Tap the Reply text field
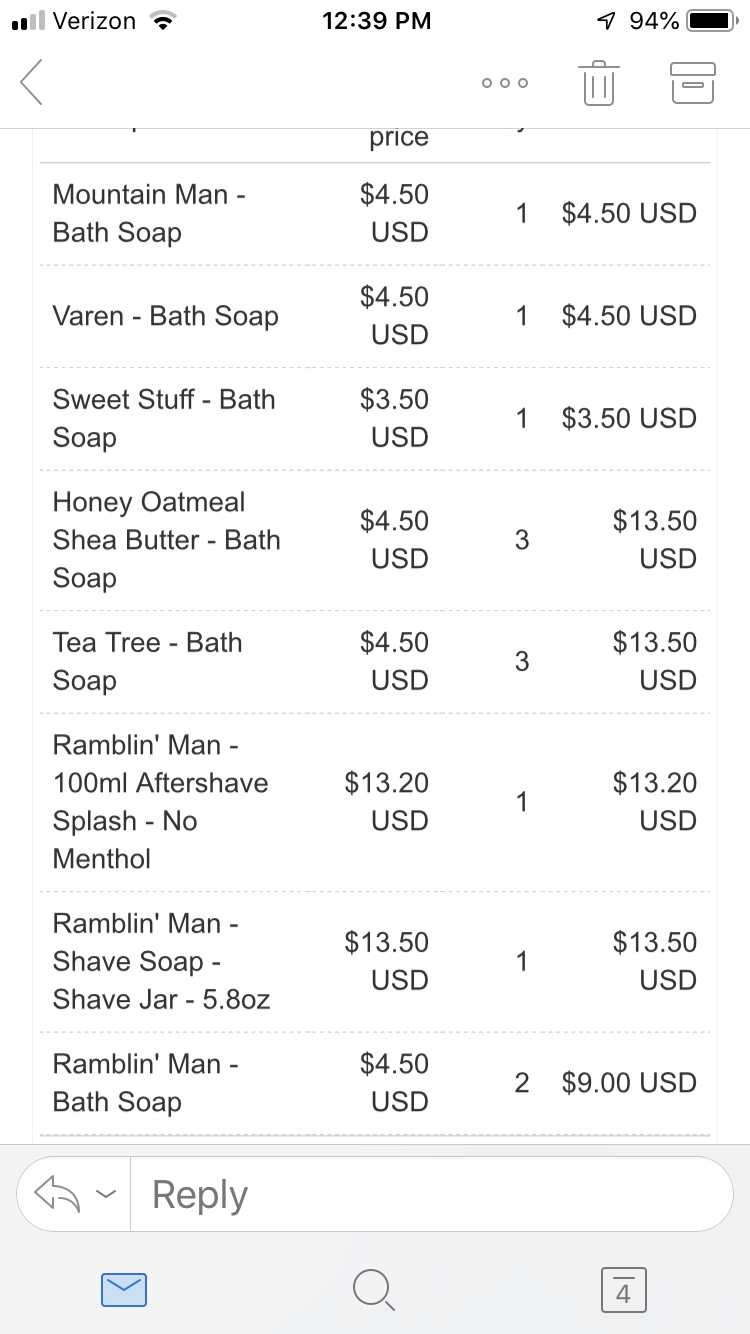Screen dimensions: 750x1334 430,1194
